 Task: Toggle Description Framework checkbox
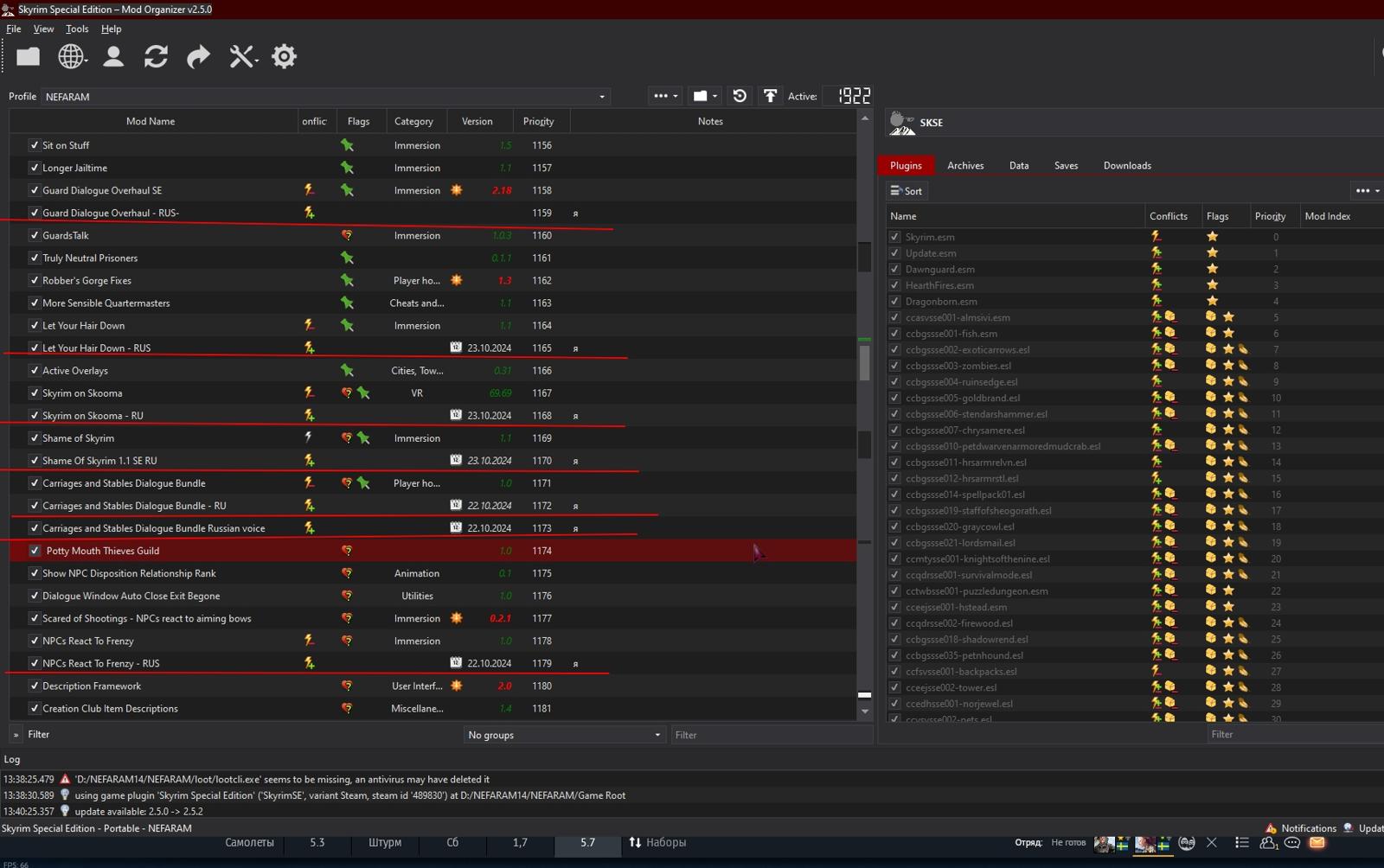coord(35,686)
